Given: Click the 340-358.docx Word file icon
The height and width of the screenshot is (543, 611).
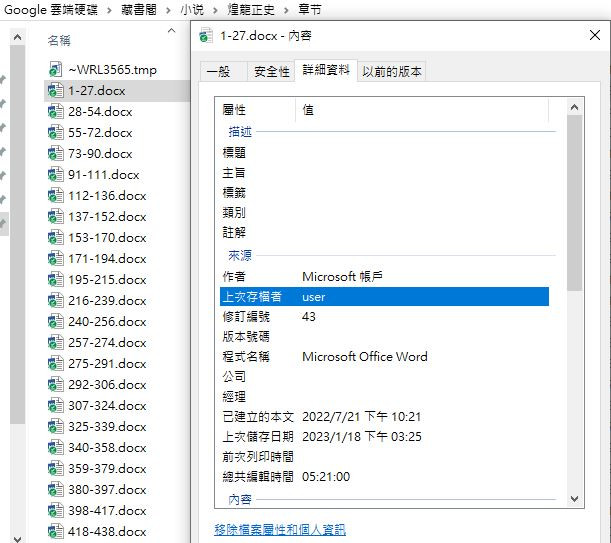Looking at the screenshot, I should [x=56, y=448].
